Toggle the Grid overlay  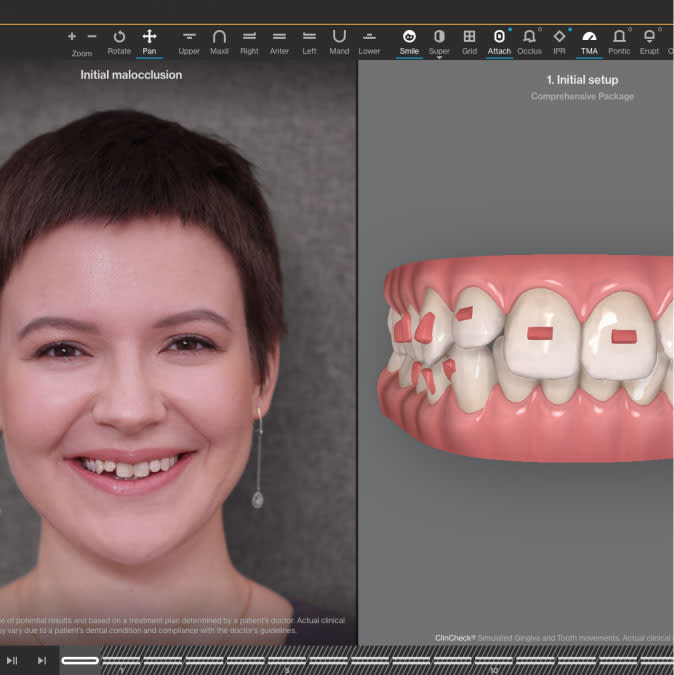(x=469, y=37)
